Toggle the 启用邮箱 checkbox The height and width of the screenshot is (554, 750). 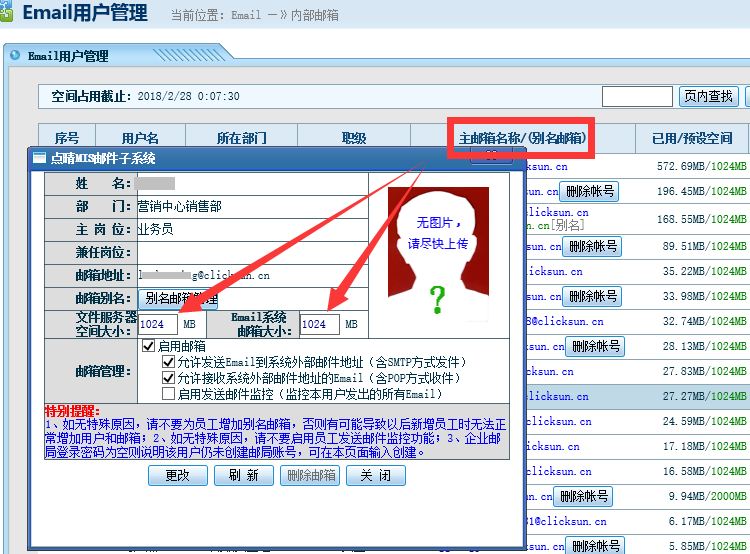pyautogui.click(x=150, y=346)
